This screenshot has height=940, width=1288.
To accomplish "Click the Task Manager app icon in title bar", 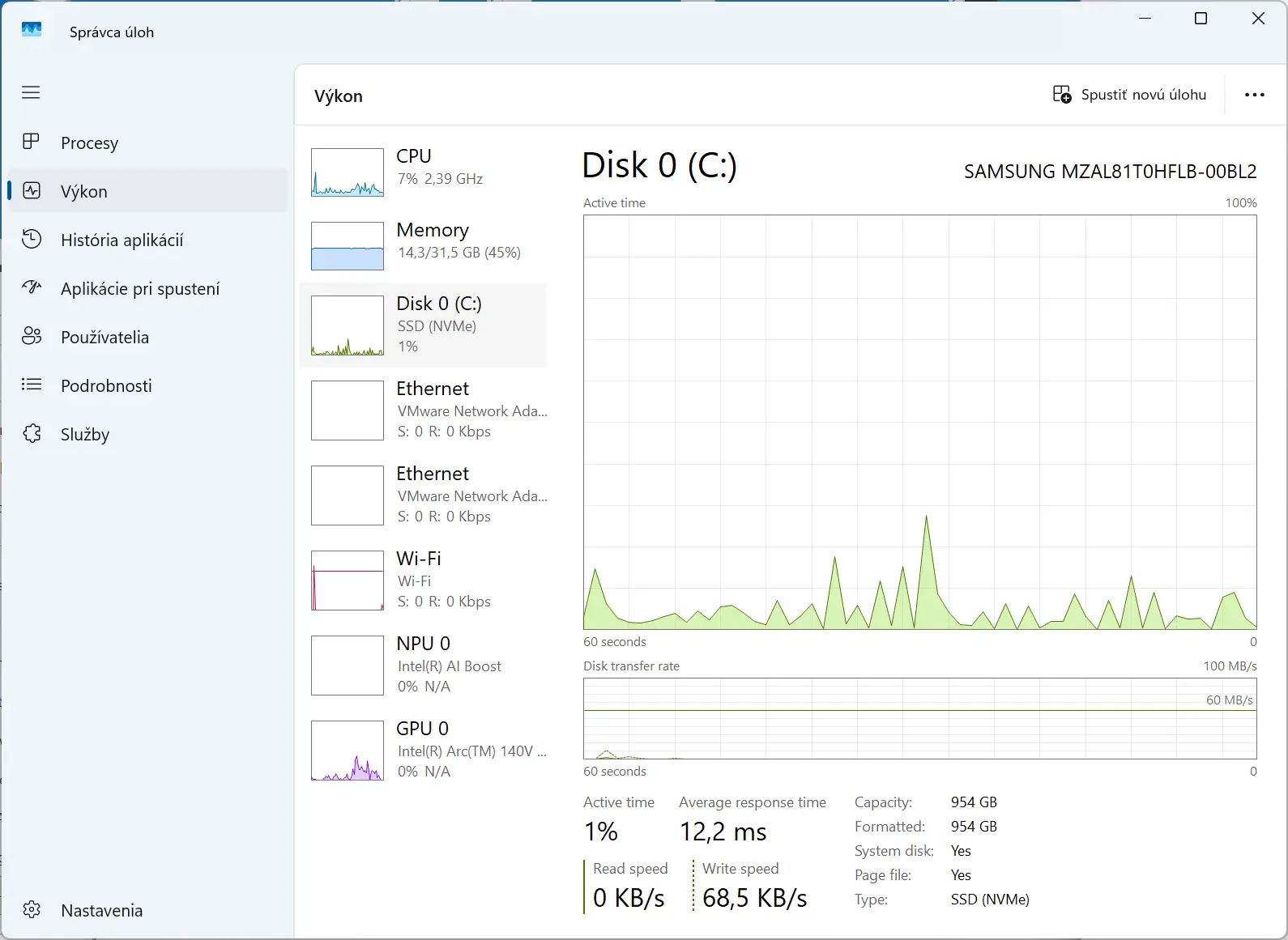I will pyautogui.click(x=32, y=30).
